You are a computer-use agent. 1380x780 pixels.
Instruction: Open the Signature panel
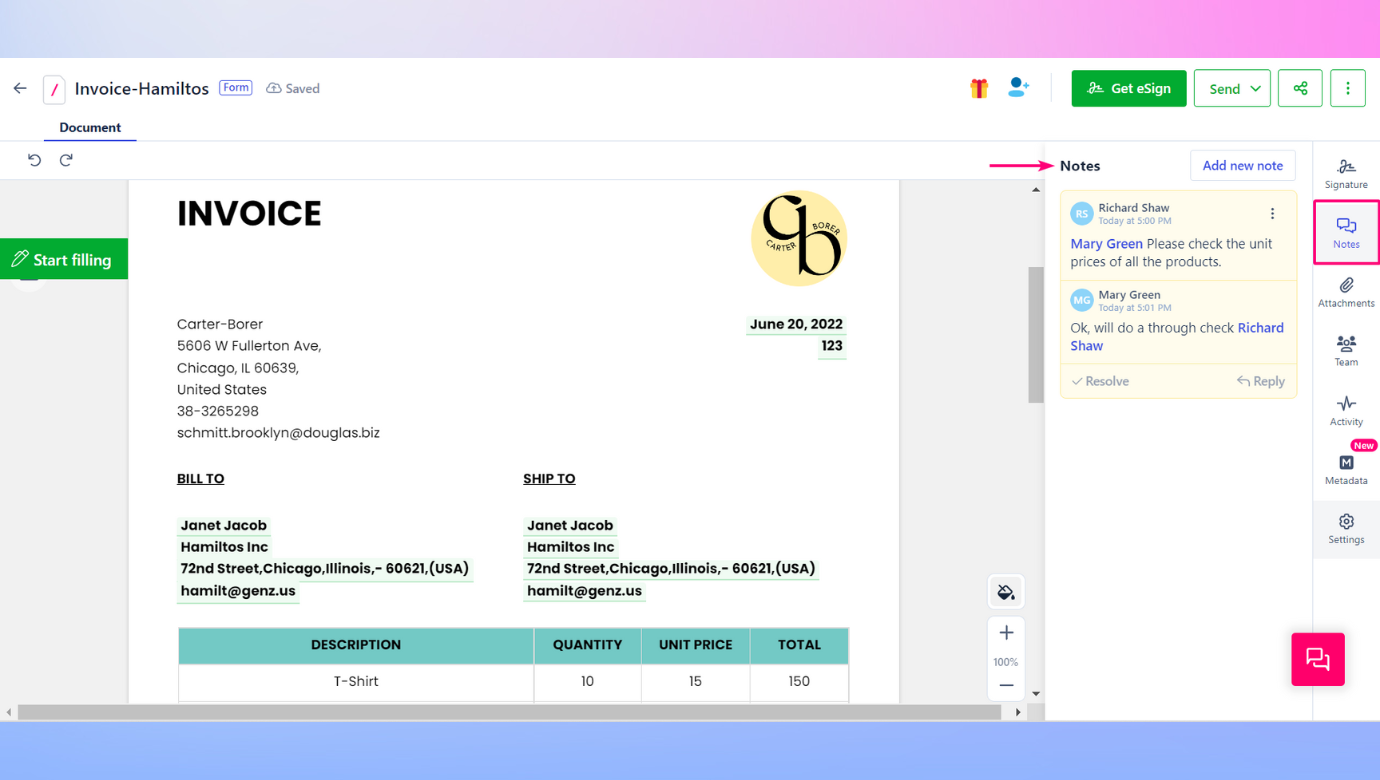1346,168
